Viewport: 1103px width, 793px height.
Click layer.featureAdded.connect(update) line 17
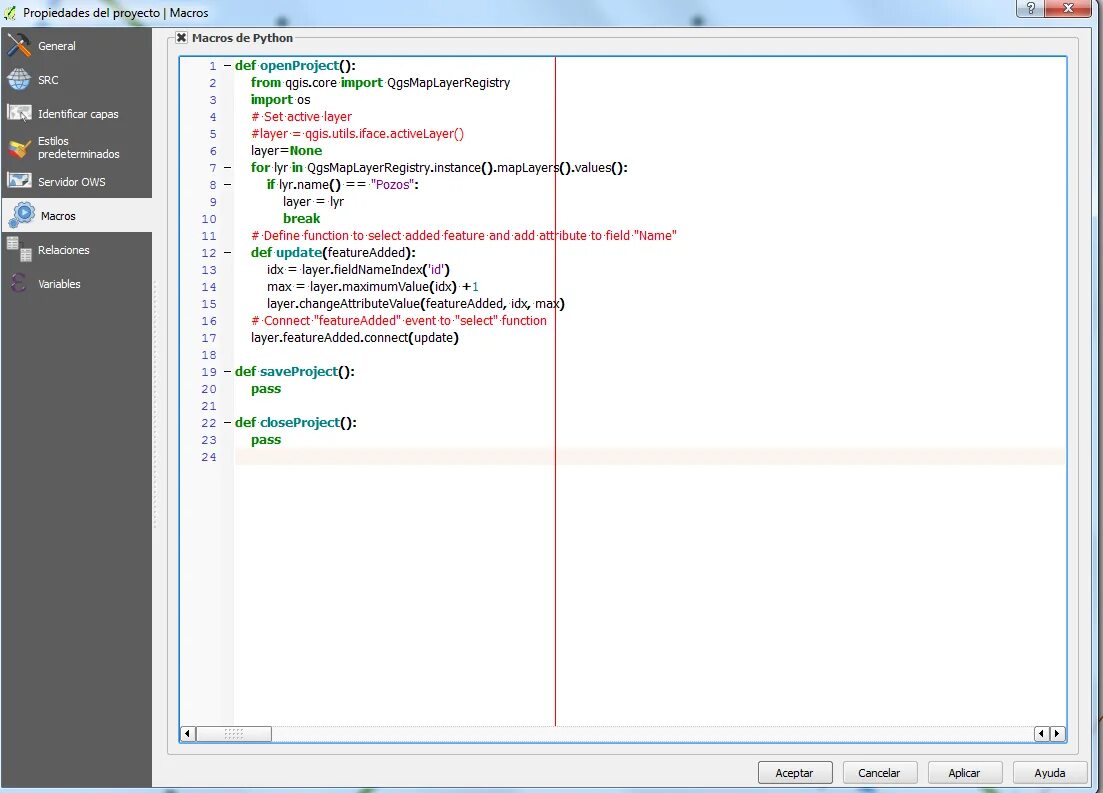click(x=355, y=338)
